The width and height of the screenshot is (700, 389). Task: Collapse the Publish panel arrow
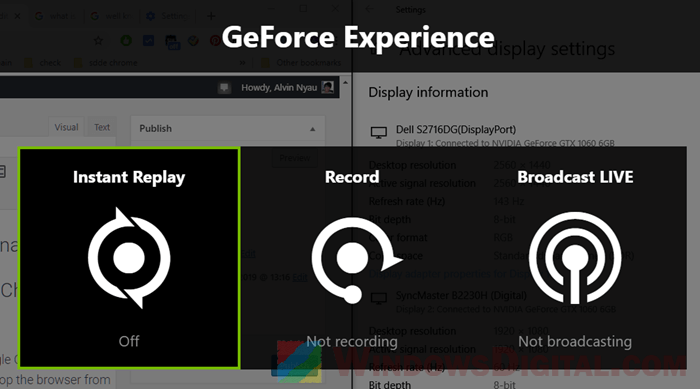[x=312, y=129]
